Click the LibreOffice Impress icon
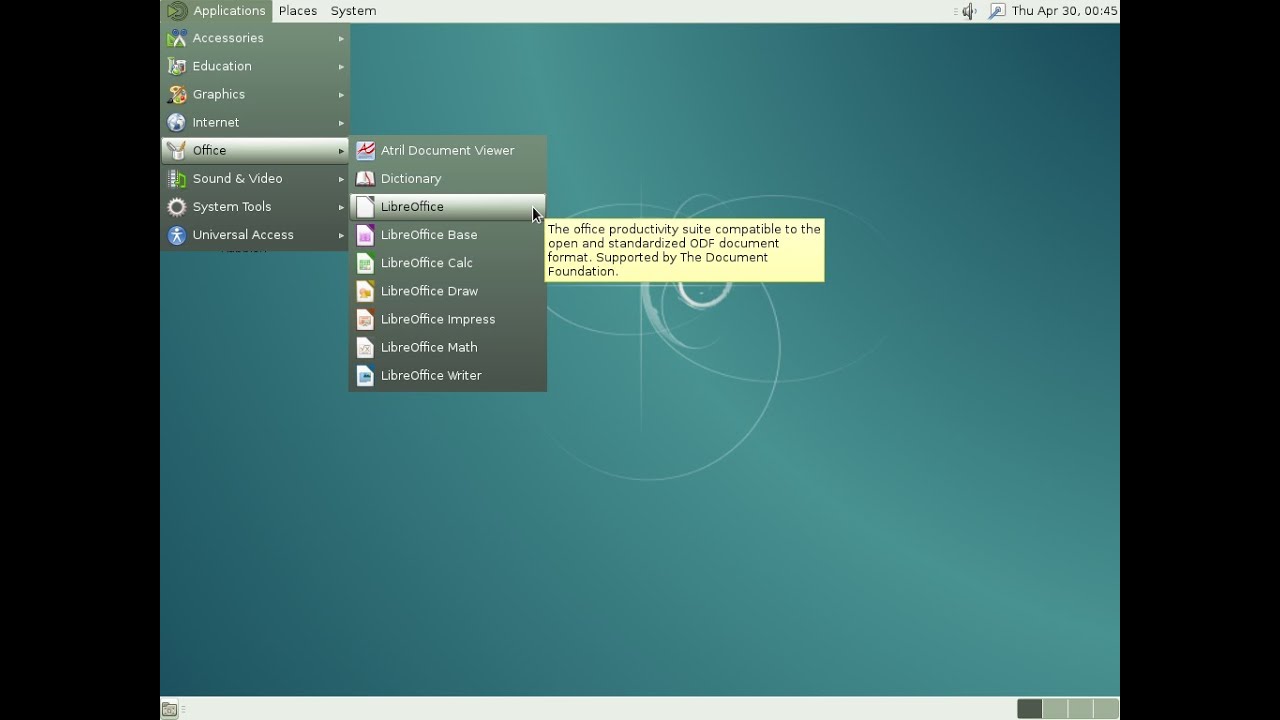 click(x=365, y=319)
